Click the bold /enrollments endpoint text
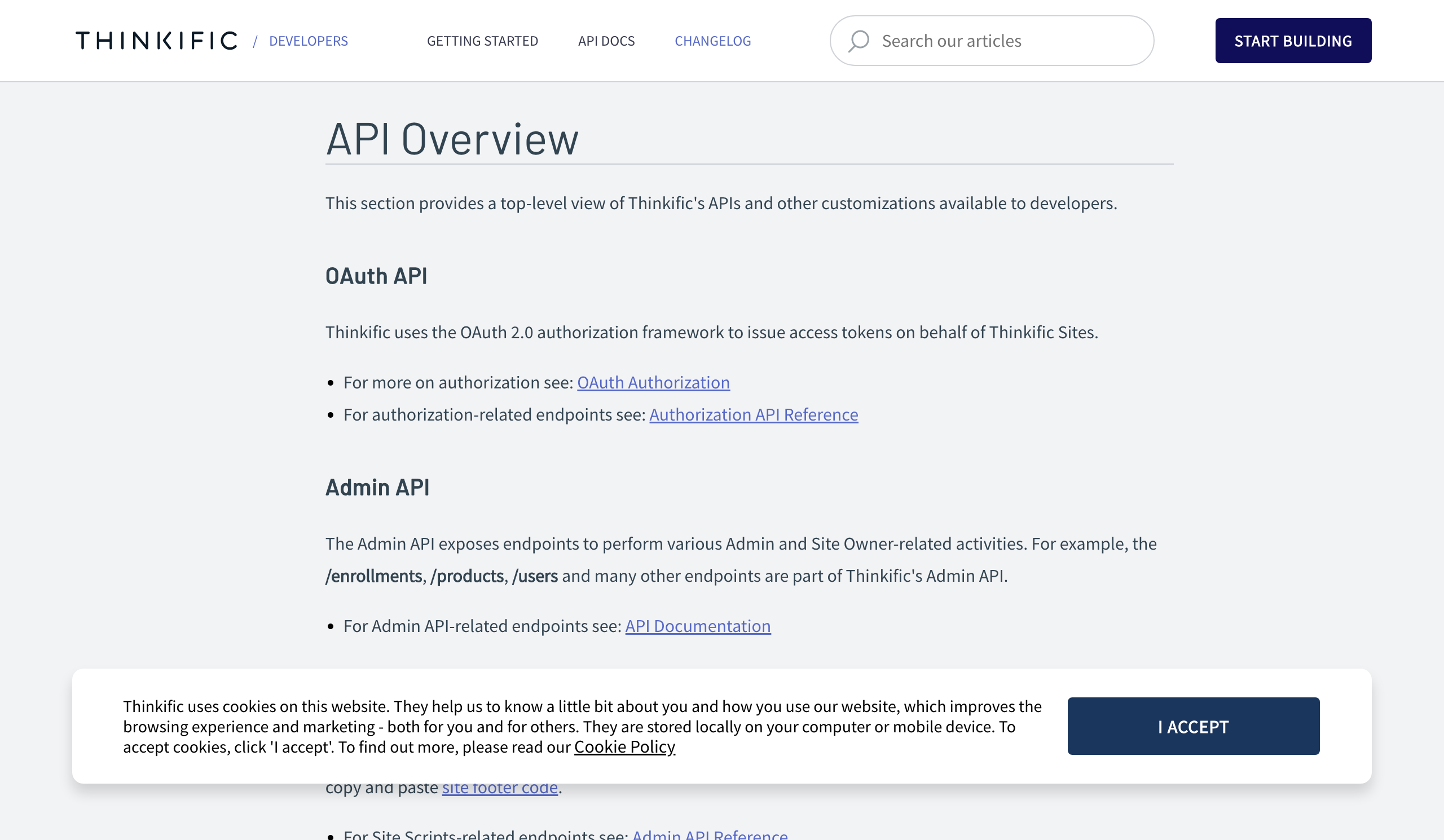 click(373, 576)
